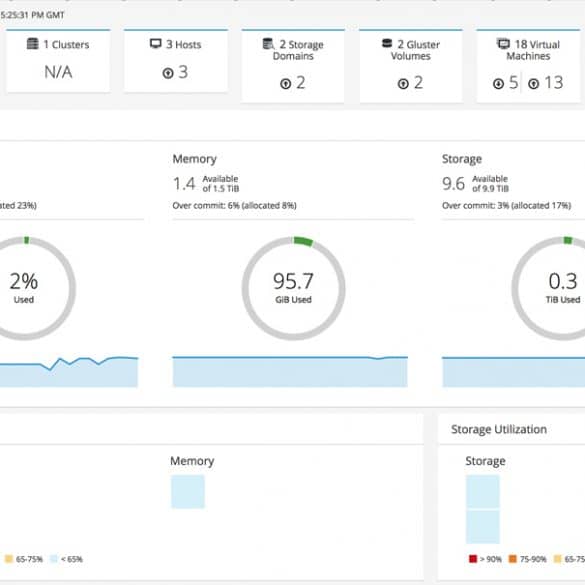The width and height of the screenshot is (585, 585).
Task: Open the 2 Storage Domains link
Action: coord(298,50)
